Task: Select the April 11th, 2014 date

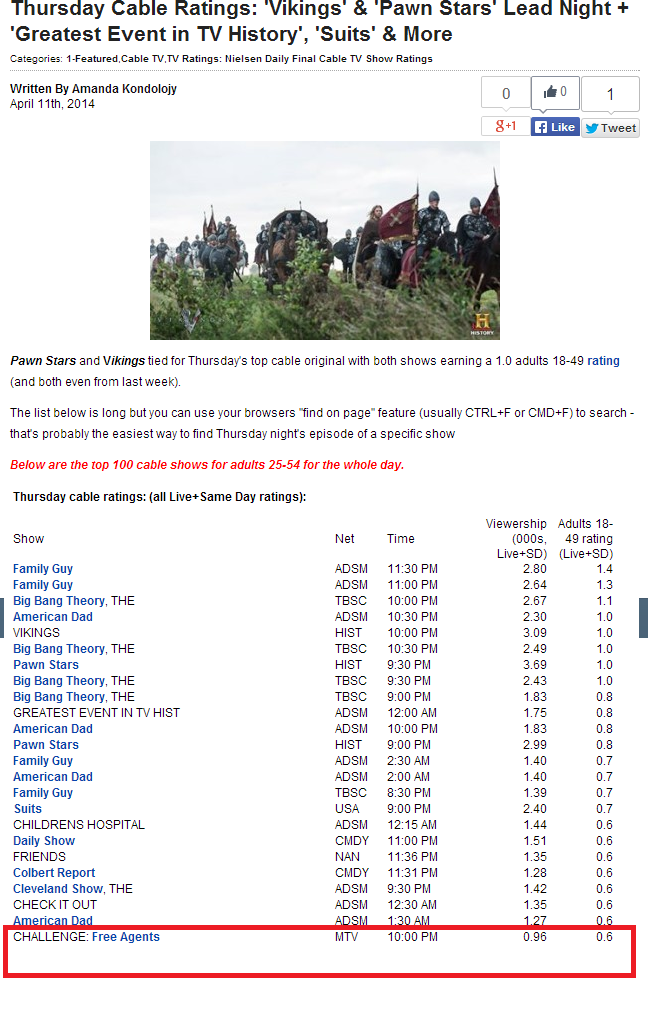Action: click(52, 104)
